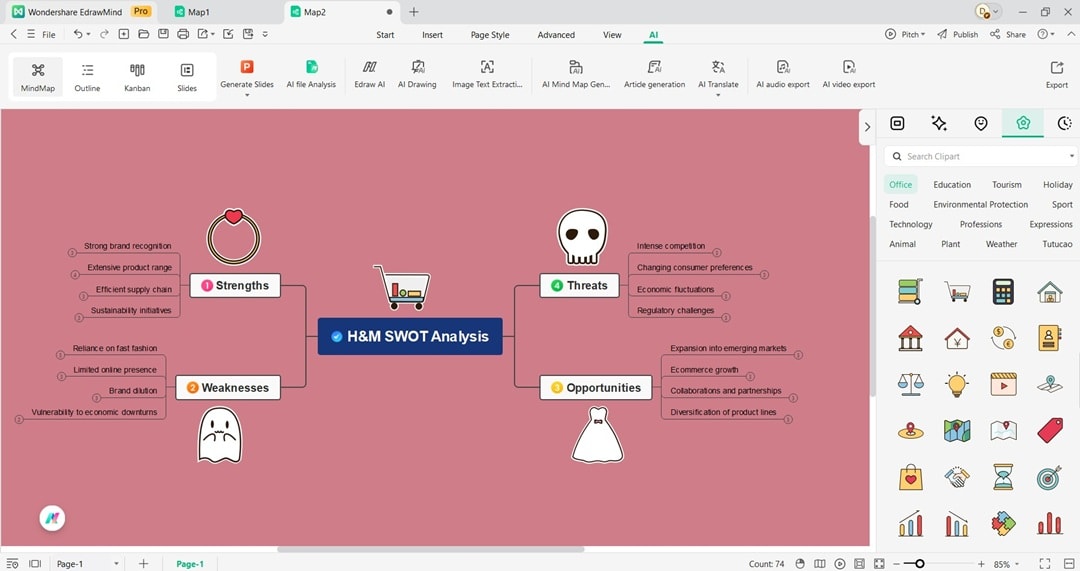Click the zoom in plus button
The width and height of the screenshot is (1080, 571).
point(981,563)
